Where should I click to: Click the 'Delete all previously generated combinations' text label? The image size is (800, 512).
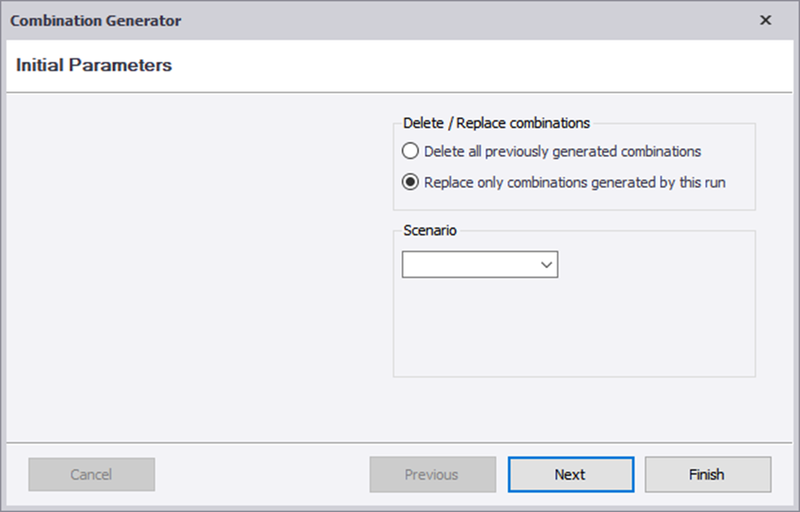[x=562, y=151]
